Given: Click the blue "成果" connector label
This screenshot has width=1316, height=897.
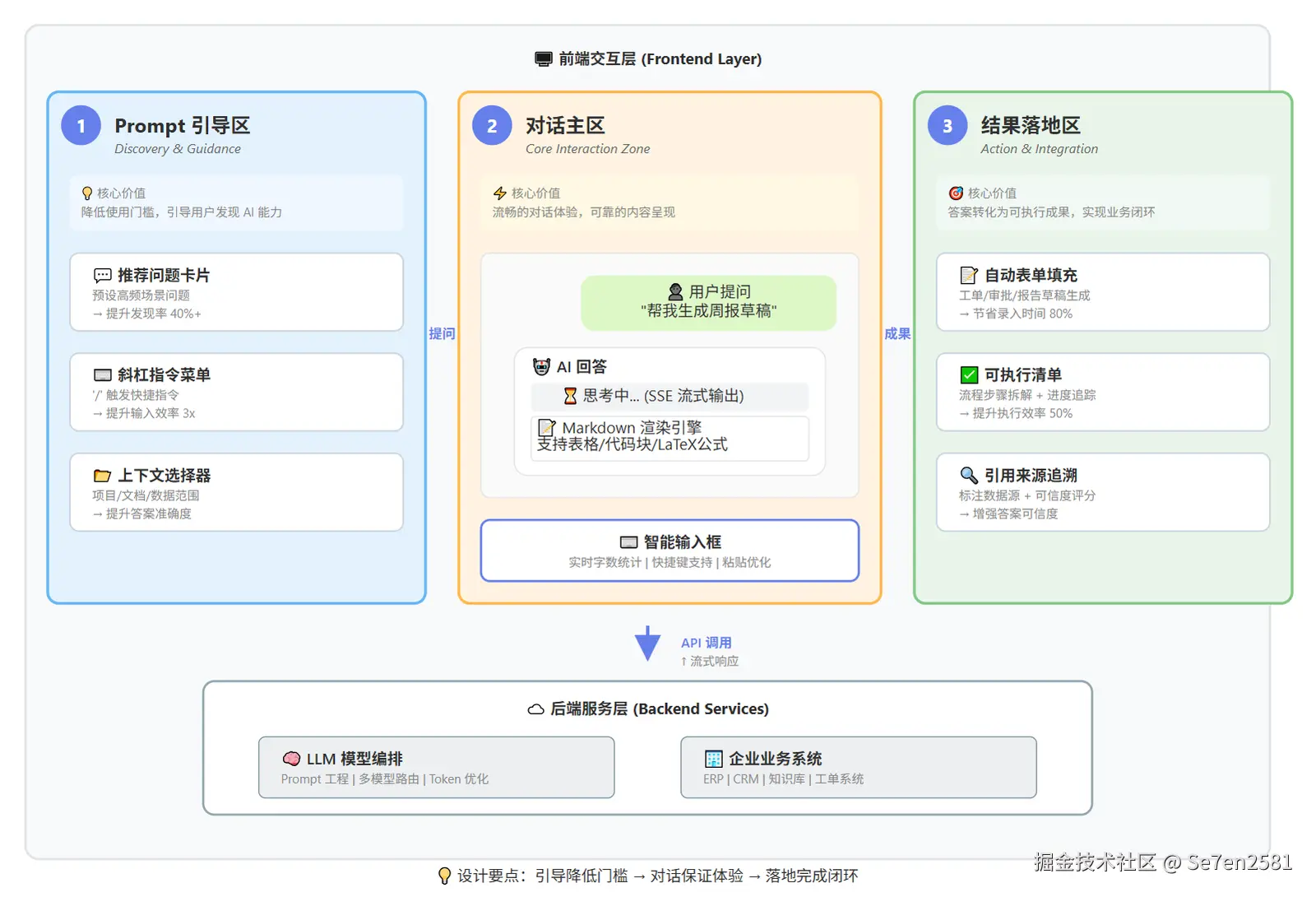Looking at the screenshot, I should coord(897,334).
